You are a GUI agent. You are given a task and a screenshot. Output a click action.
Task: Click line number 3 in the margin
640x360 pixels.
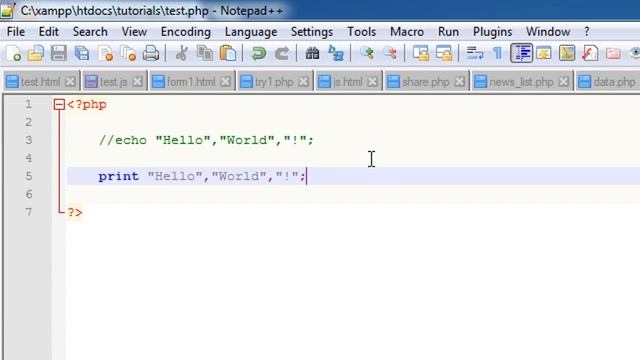point(29,140)
